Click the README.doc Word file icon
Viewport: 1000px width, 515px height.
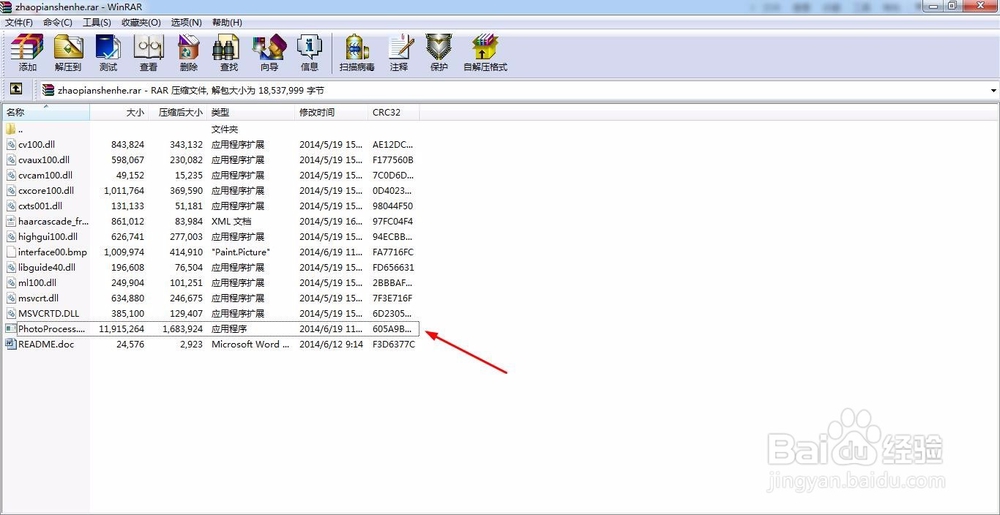pos(10,344)
